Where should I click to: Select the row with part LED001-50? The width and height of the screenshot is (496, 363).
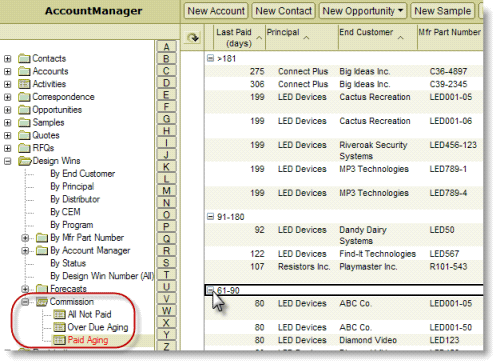pos(344,328)
